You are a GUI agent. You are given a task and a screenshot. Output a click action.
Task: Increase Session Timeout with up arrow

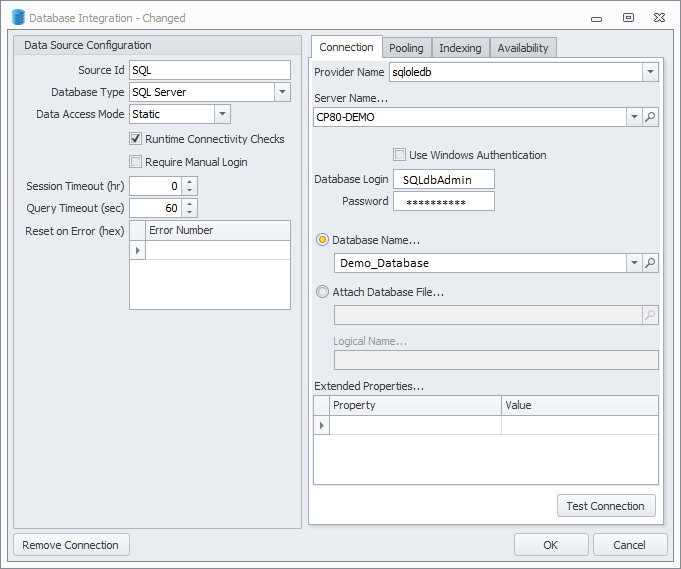click(x=189, y=182)
